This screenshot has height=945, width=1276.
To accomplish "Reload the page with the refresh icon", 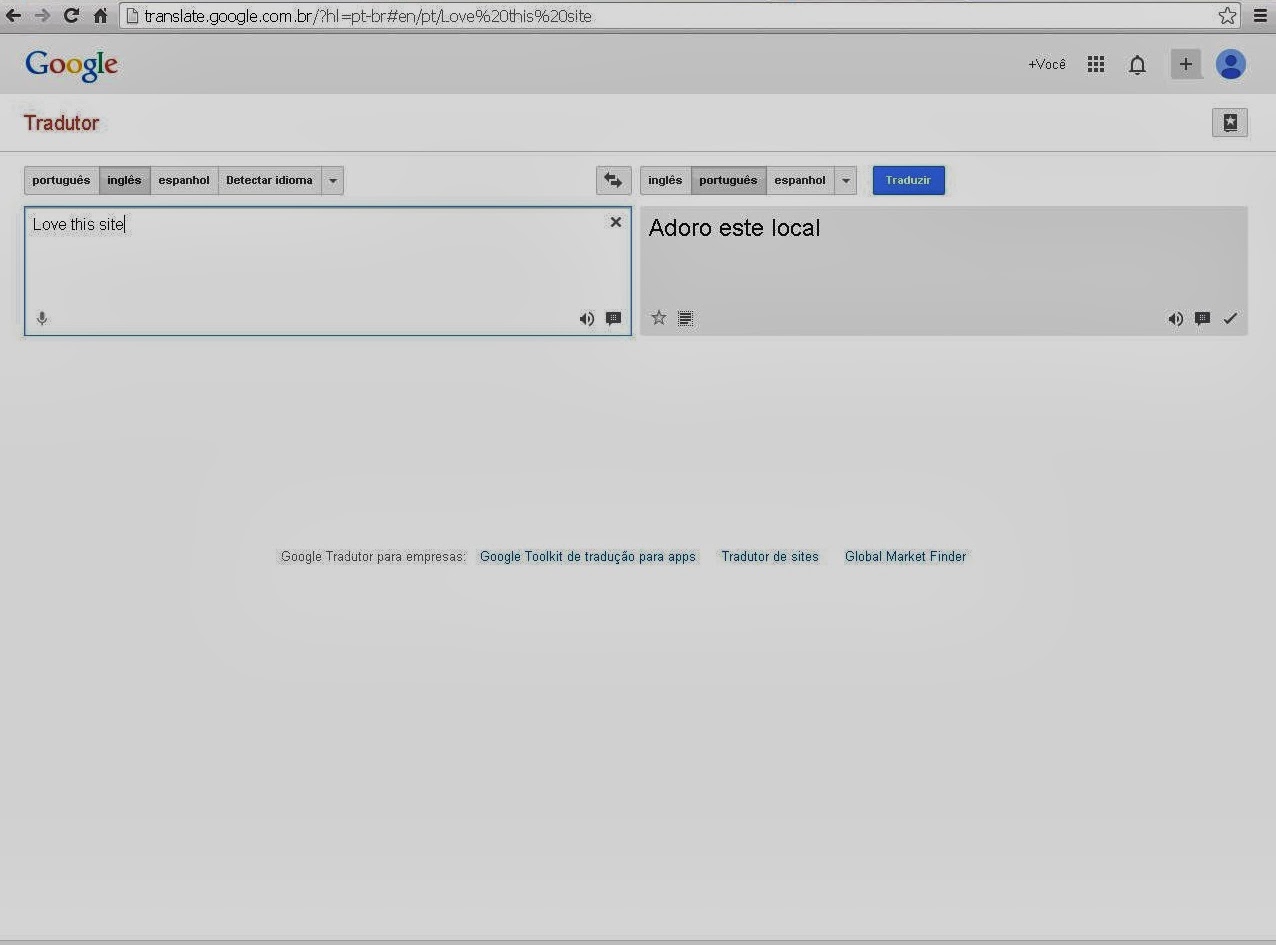I will tap(71, 16).
